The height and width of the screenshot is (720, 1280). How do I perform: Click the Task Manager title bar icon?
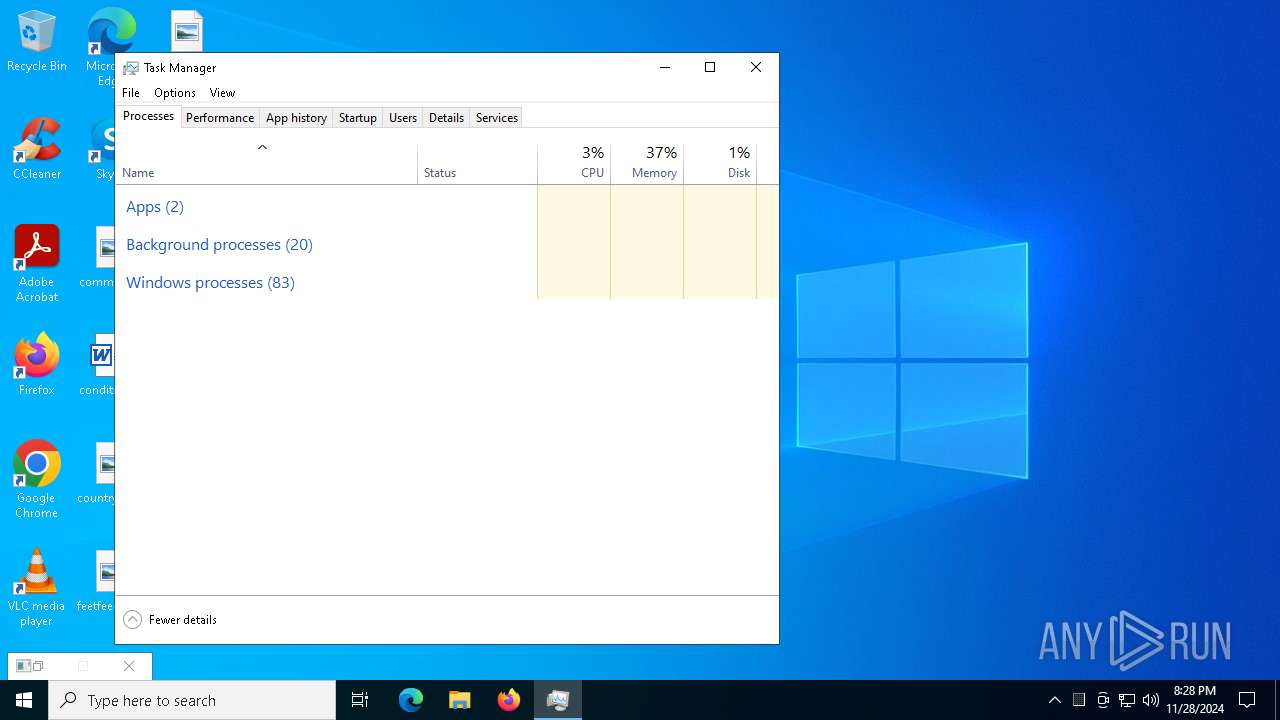click(131, 68)
